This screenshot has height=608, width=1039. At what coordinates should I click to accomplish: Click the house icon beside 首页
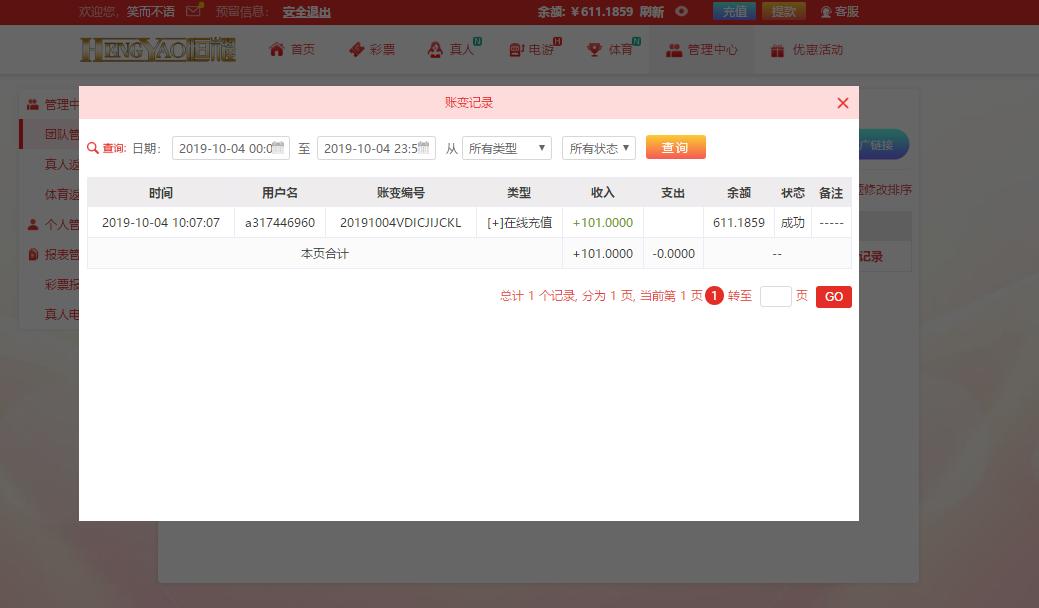[277, 50]
